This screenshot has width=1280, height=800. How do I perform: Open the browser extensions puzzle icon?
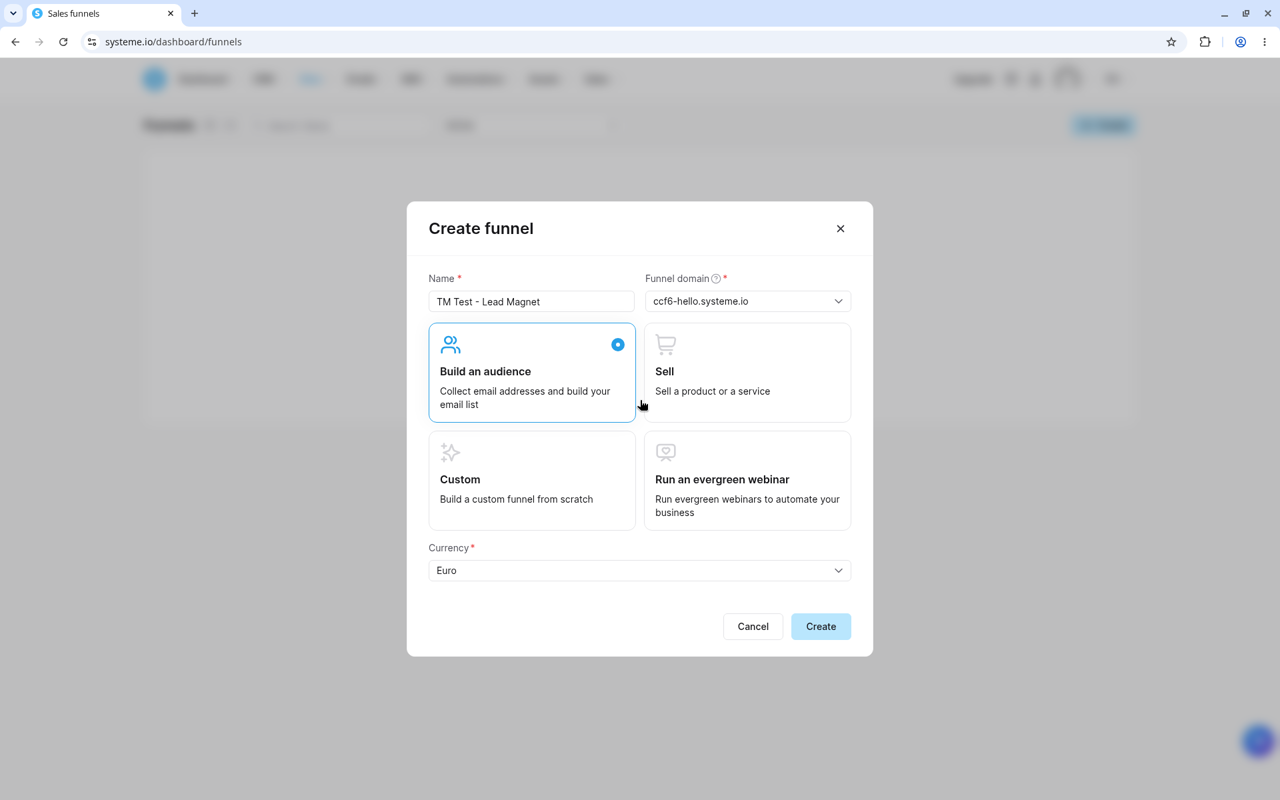[1205, 42]
